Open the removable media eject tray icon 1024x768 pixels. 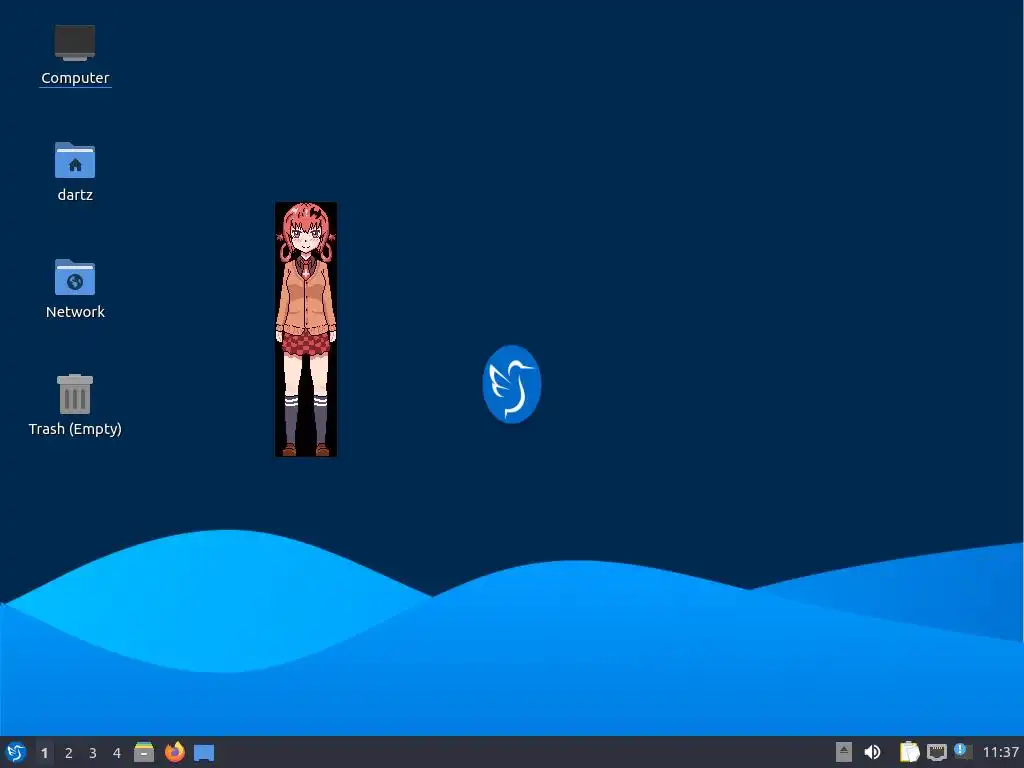pyautogui.click(x=844, y=752)
